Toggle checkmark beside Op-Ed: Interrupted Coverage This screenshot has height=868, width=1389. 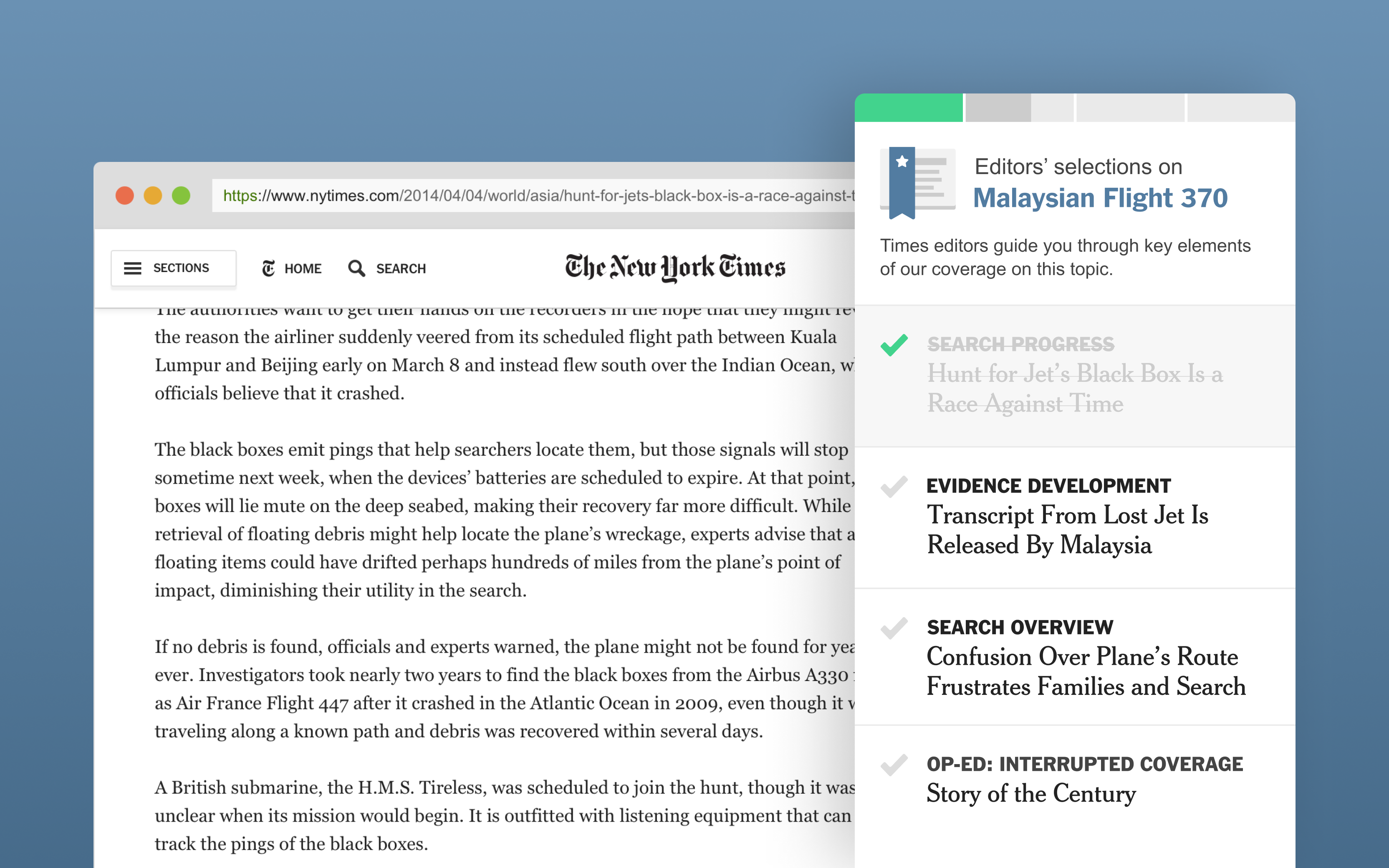pos(894,765)
